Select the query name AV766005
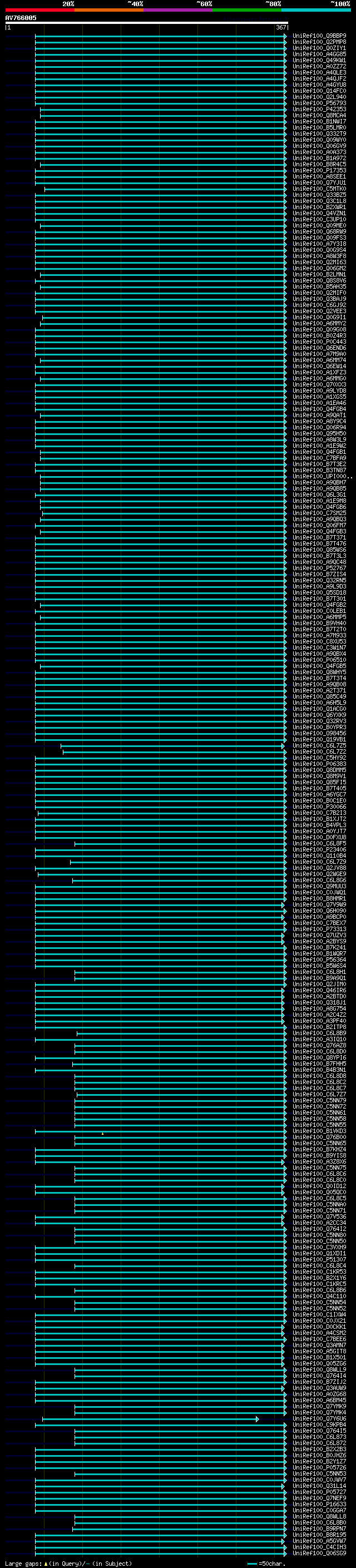The width and height of the screenshot is (356, 1568). pyautogui.click(x=21, y=18)
